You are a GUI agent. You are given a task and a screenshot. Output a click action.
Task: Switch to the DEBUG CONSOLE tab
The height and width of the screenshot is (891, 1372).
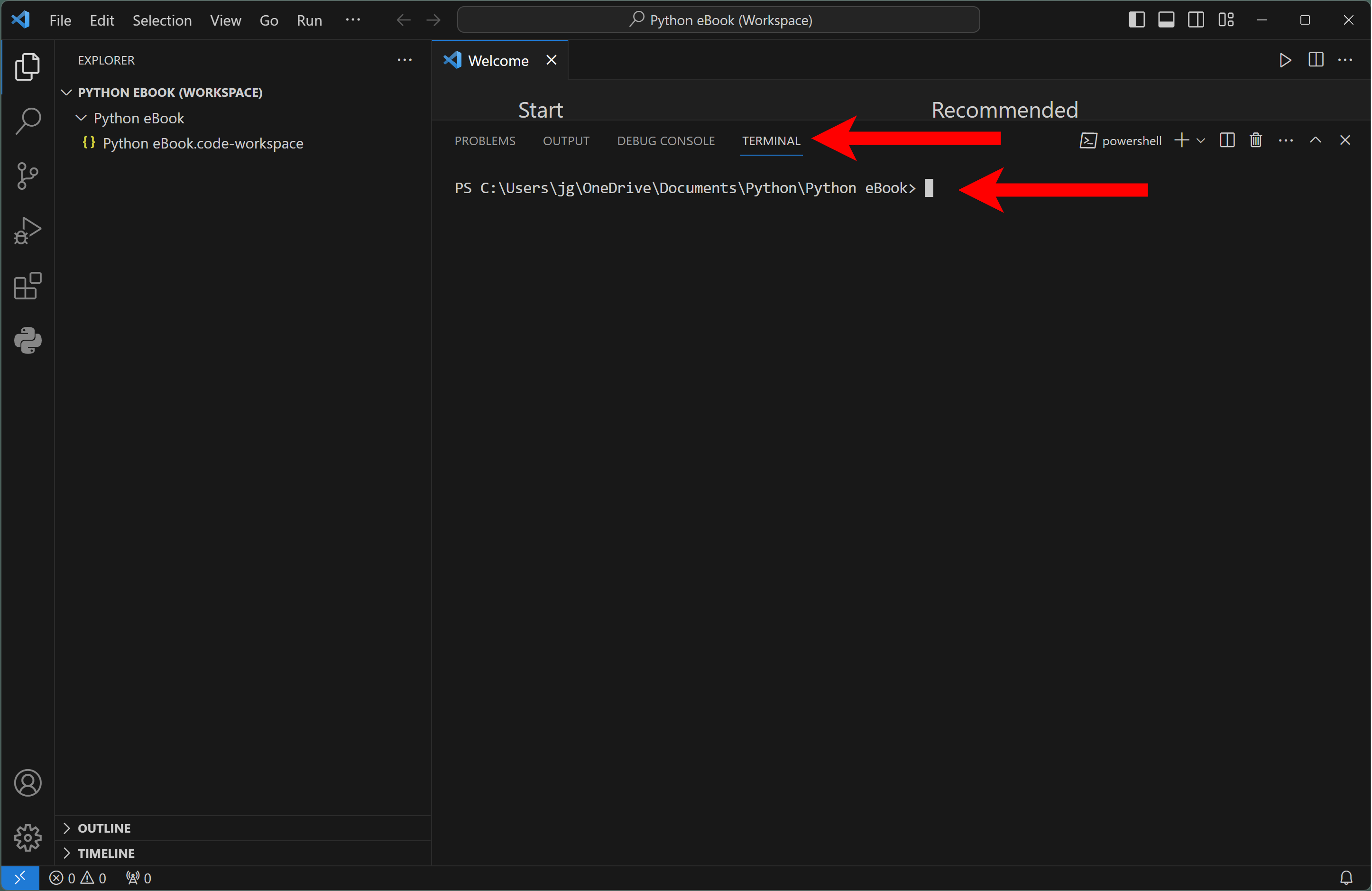pos(666,141)
